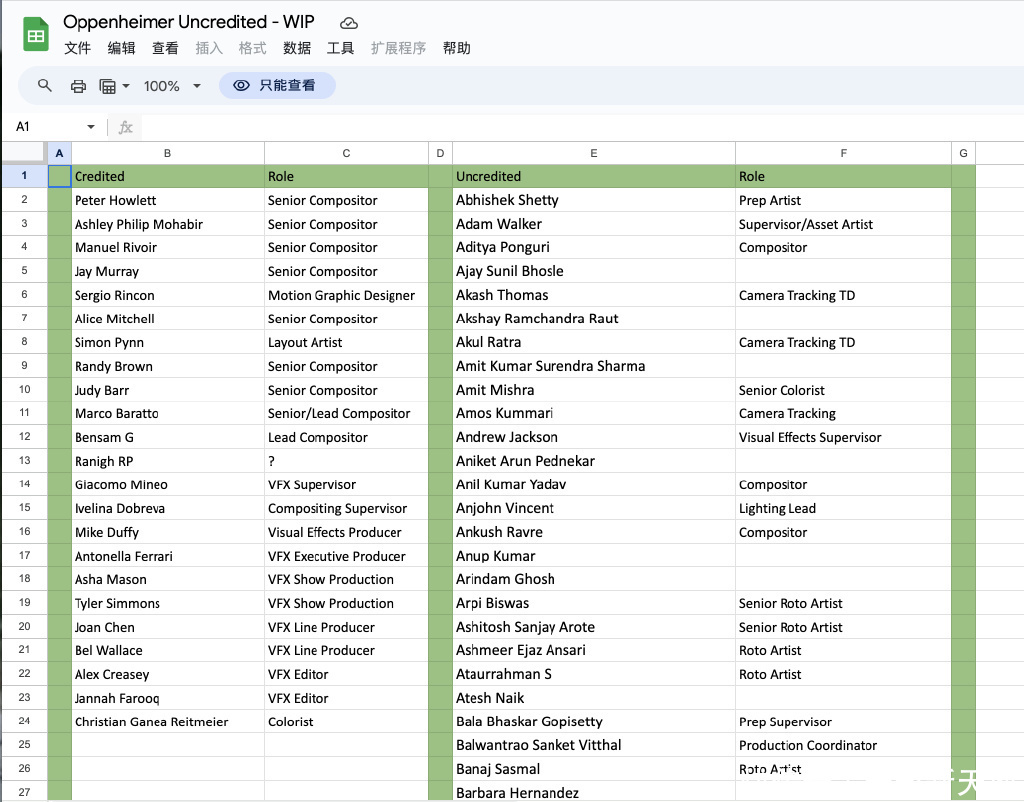1024x802 pixels.
Task: Click the Google Sheets home logo
Action: pyautogui.click(x=36, y=35)
